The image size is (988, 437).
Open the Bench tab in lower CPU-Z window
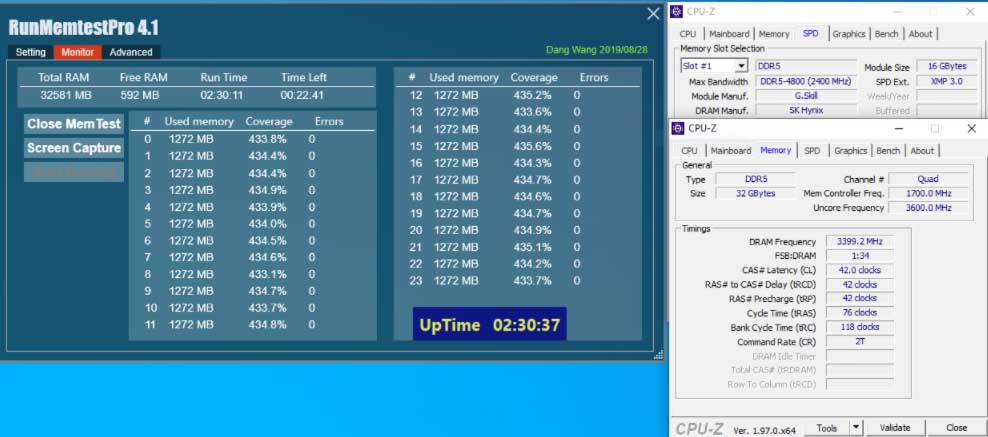pos(888,150)
